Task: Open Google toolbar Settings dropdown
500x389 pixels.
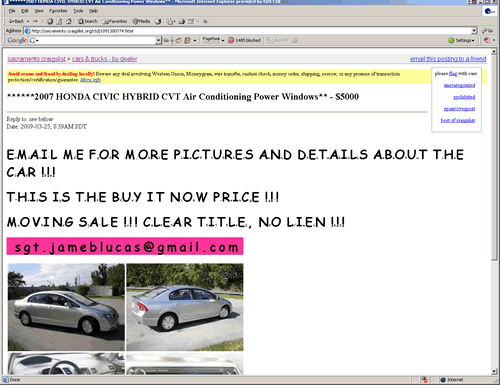Action: pyautogui.click(x=462, y=40)
